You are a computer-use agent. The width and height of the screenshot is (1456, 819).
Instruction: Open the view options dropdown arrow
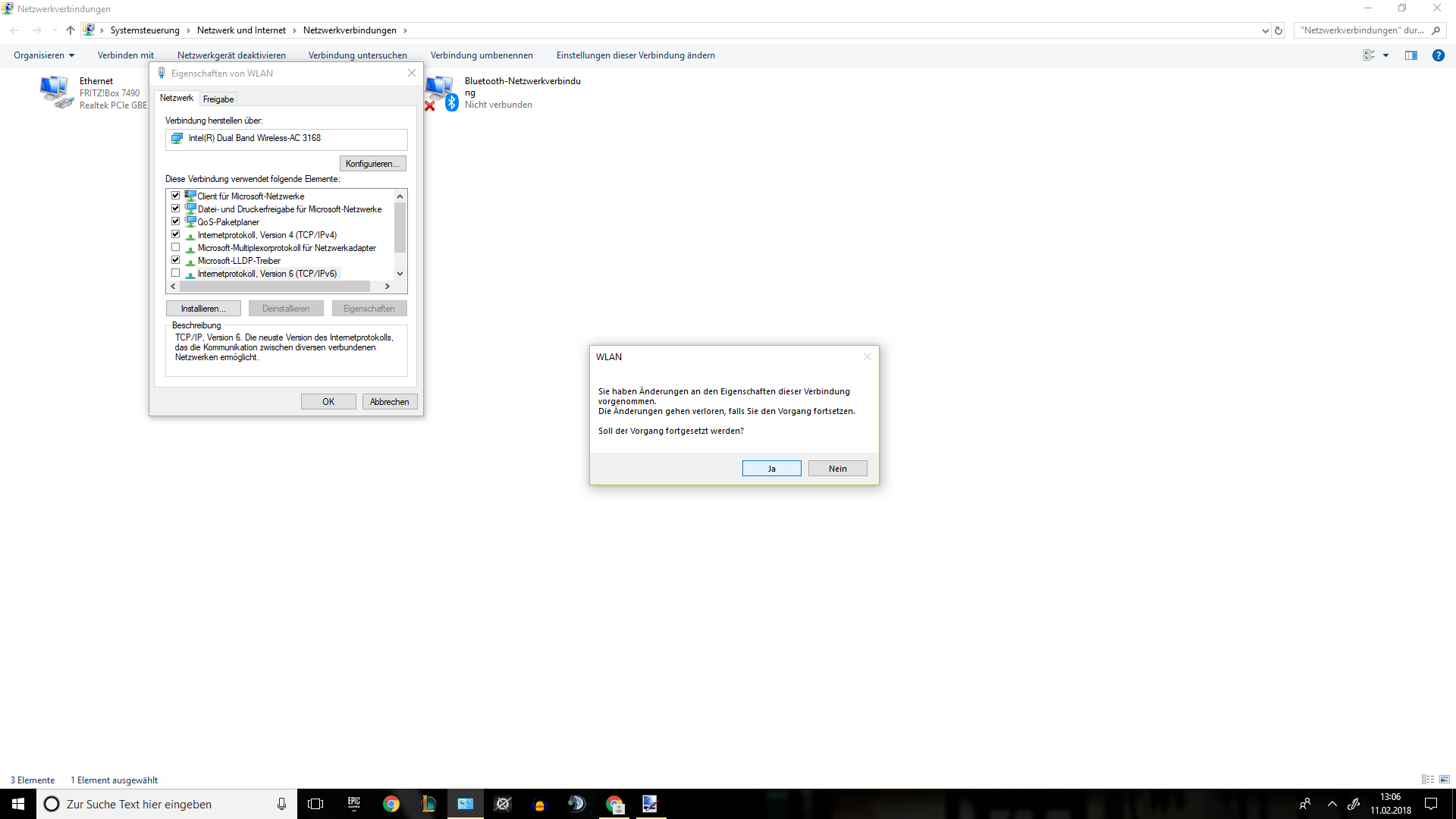[1385, 55]
